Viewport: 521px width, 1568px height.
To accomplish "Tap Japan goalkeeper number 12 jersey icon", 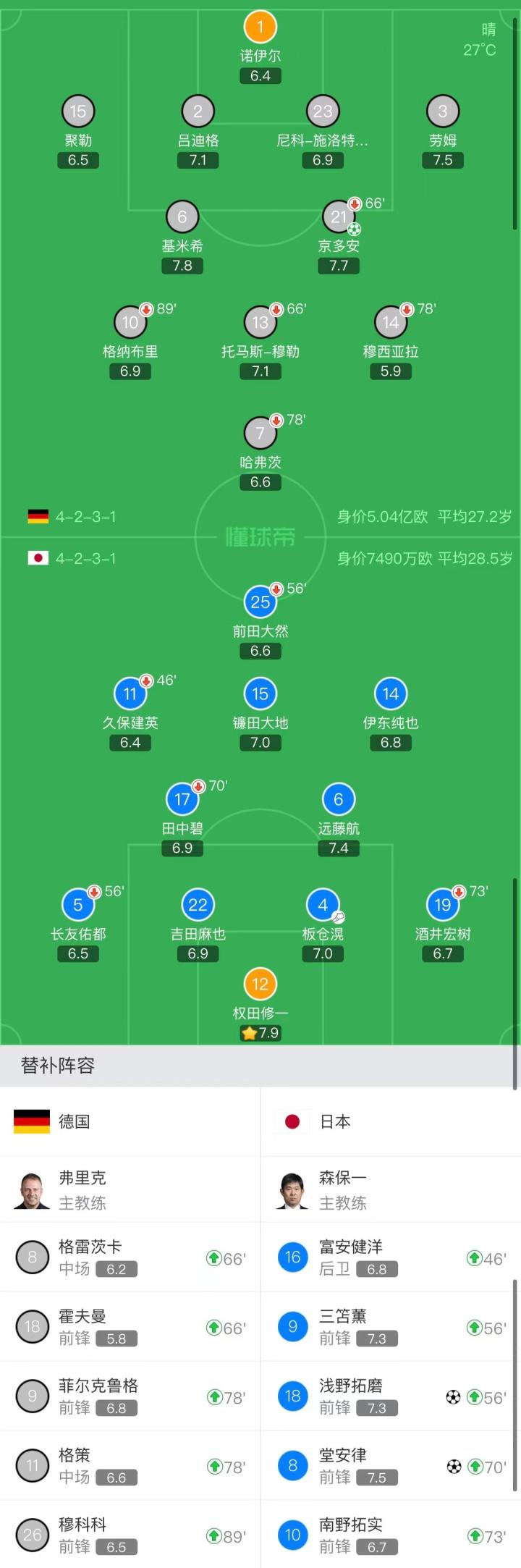I will [260, 985].
